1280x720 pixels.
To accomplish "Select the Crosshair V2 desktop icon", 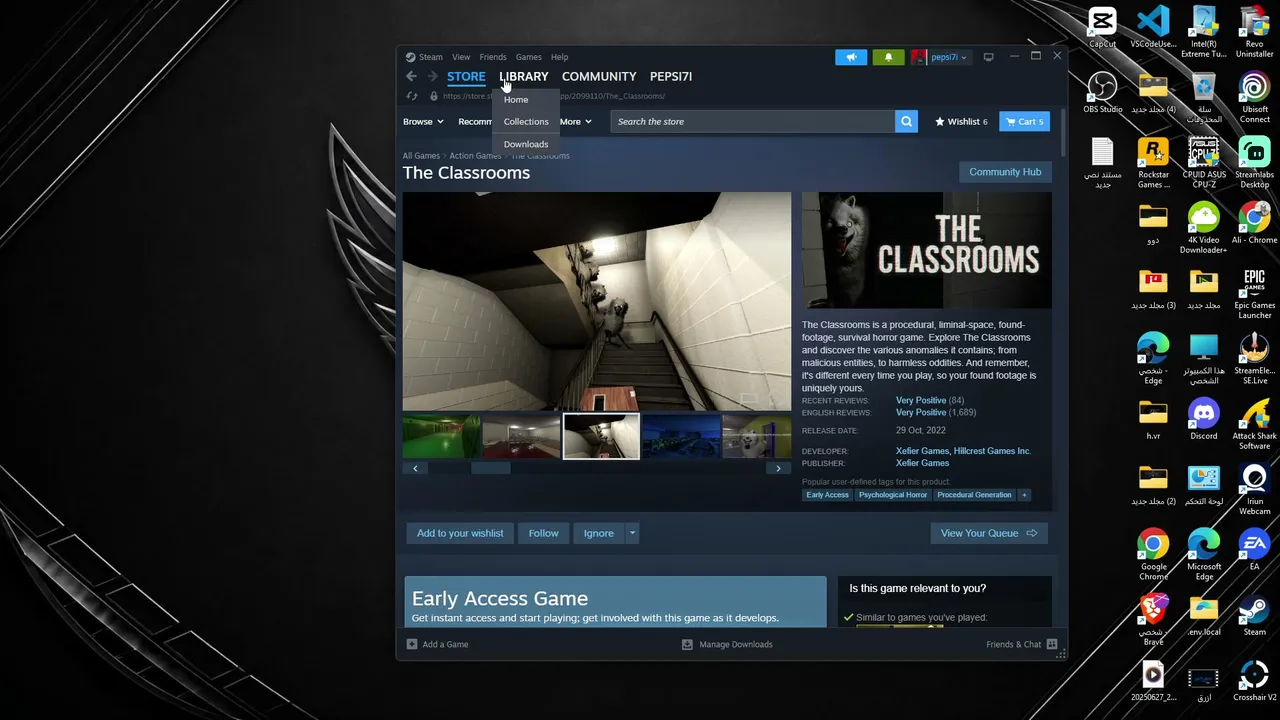I will click(x=1254, y=680).
